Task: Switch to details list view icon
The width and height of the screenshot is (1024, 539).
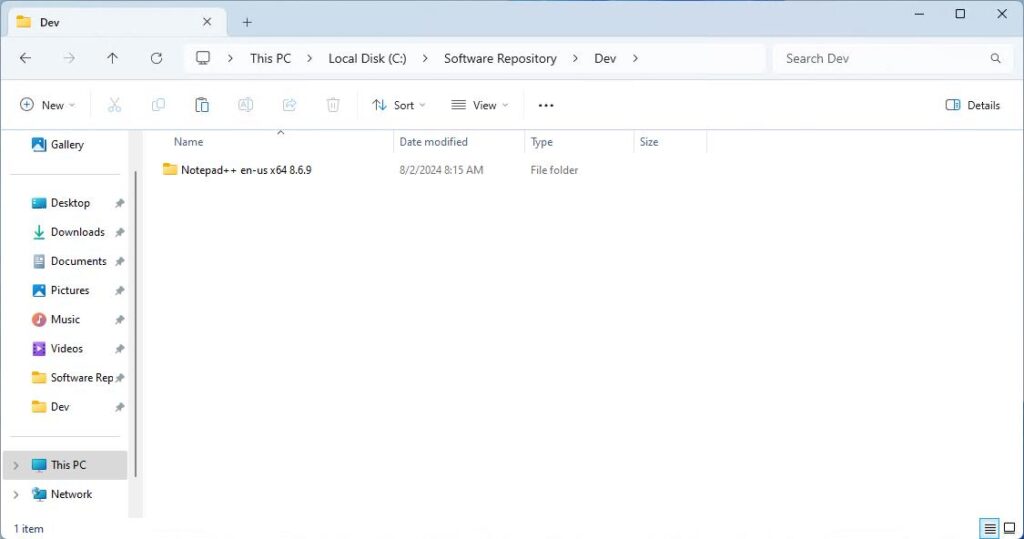Action: click(990, 528)
